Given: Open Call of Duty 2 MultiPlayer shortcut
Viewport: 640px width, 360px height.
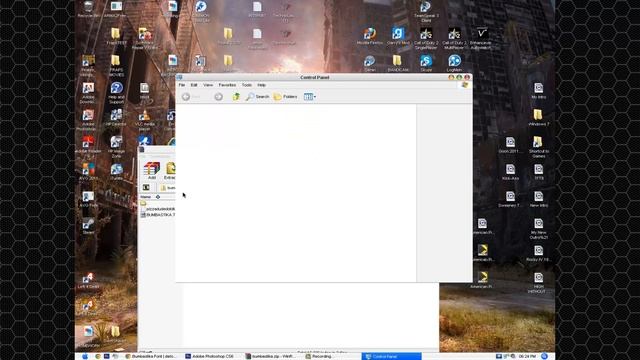Looking at the screenshot, I should tap(454, 38).
